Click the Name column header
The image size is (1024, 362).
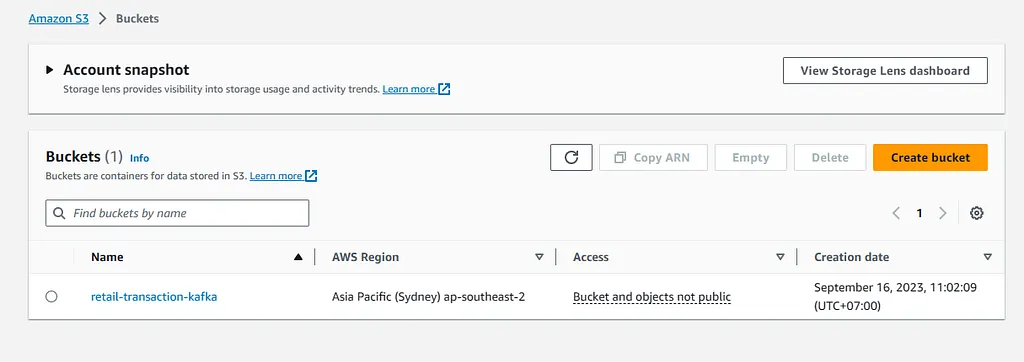[107, 257]
